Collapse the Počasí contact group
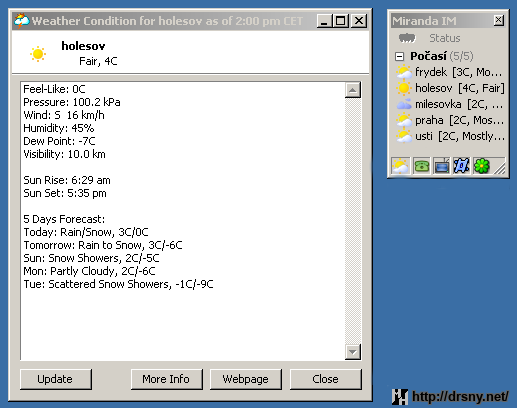Image resolution: width=517 pixels, height=408 pixels. pos(399,56)
